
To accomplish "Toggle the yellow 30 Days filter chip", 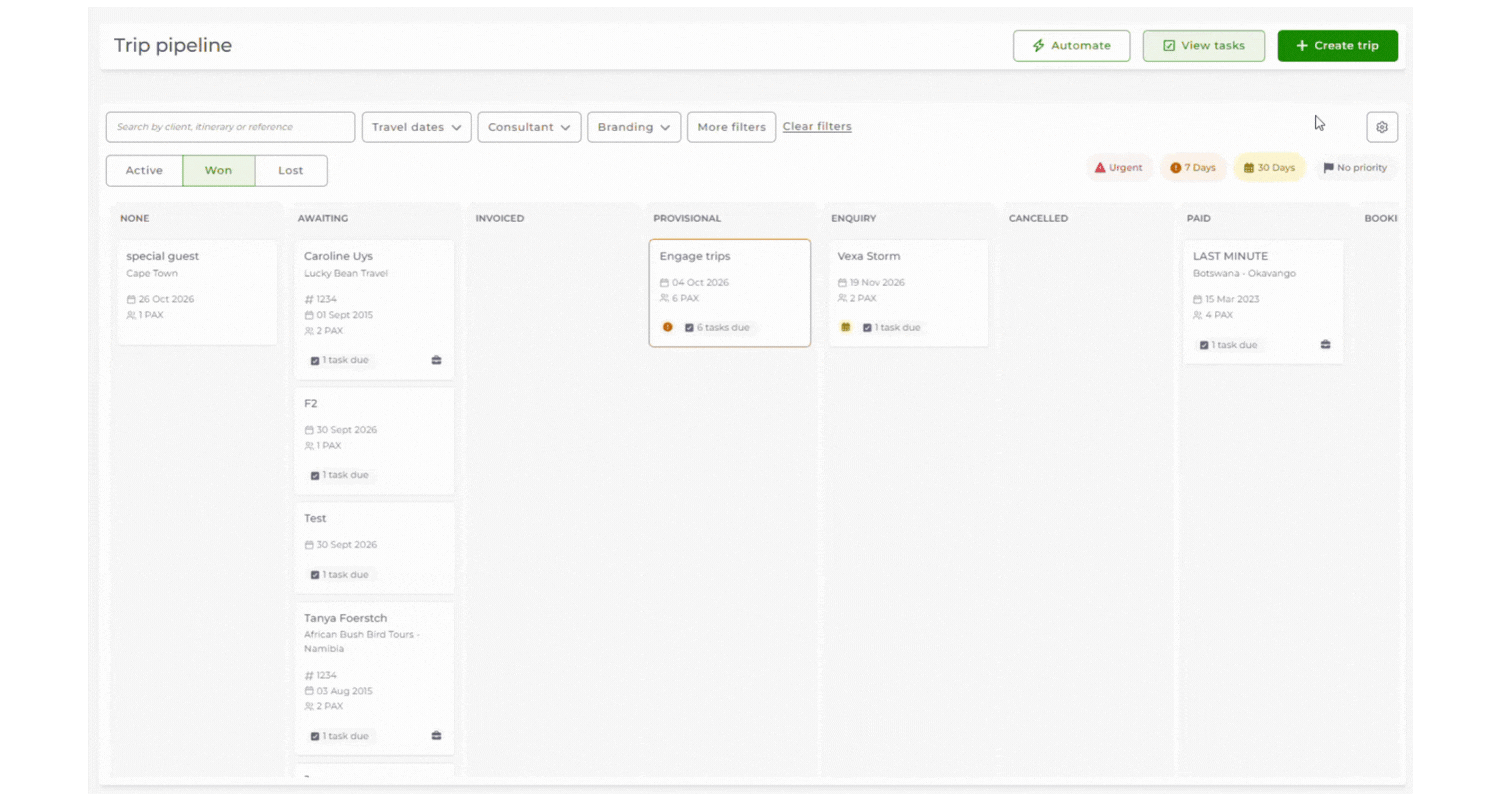I will (1269, 168).
